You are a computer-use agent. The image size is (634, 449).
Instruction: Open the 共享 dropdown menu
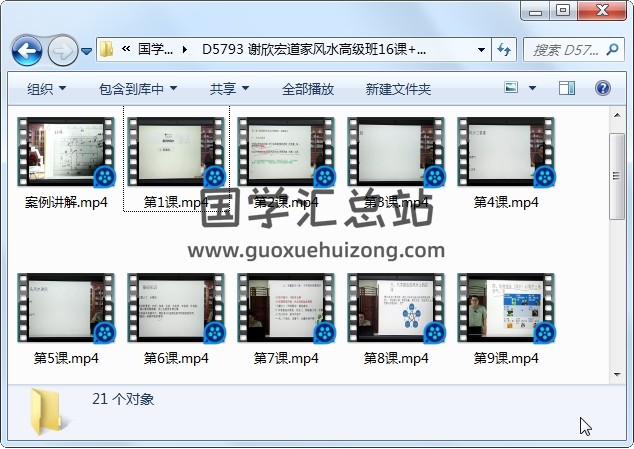pyautogui.click(x=229, y=89)
